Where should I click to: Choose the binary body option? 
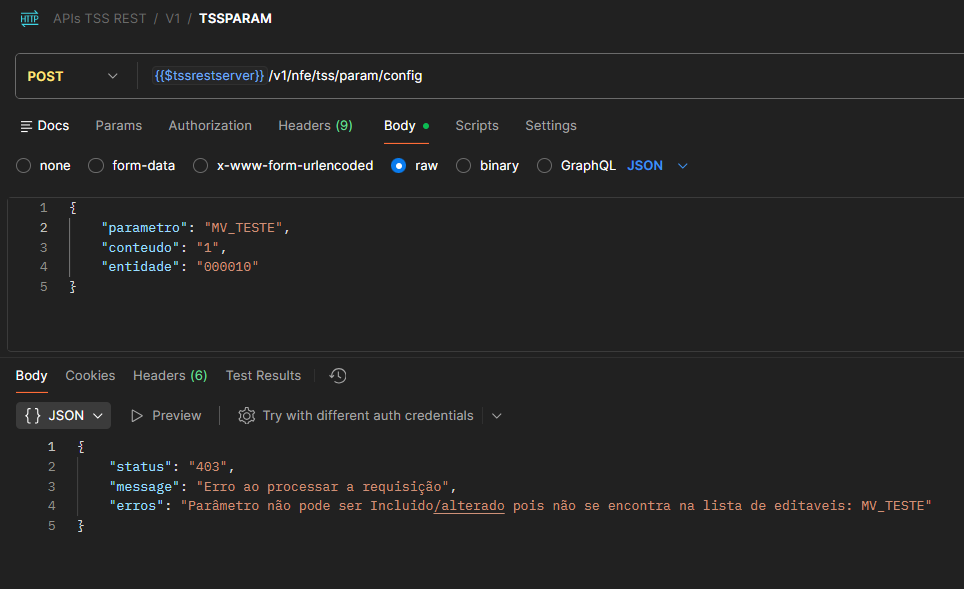pos(464,166)
